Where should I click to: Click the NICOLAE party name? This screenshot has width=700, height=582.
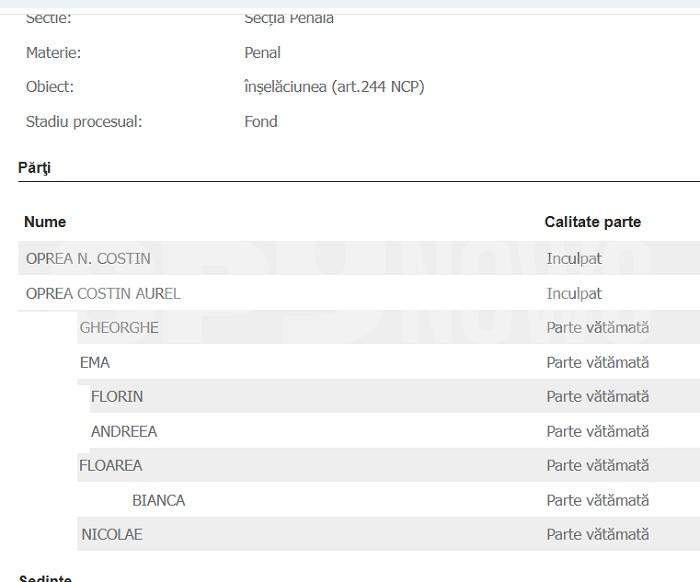click(112, 535)
